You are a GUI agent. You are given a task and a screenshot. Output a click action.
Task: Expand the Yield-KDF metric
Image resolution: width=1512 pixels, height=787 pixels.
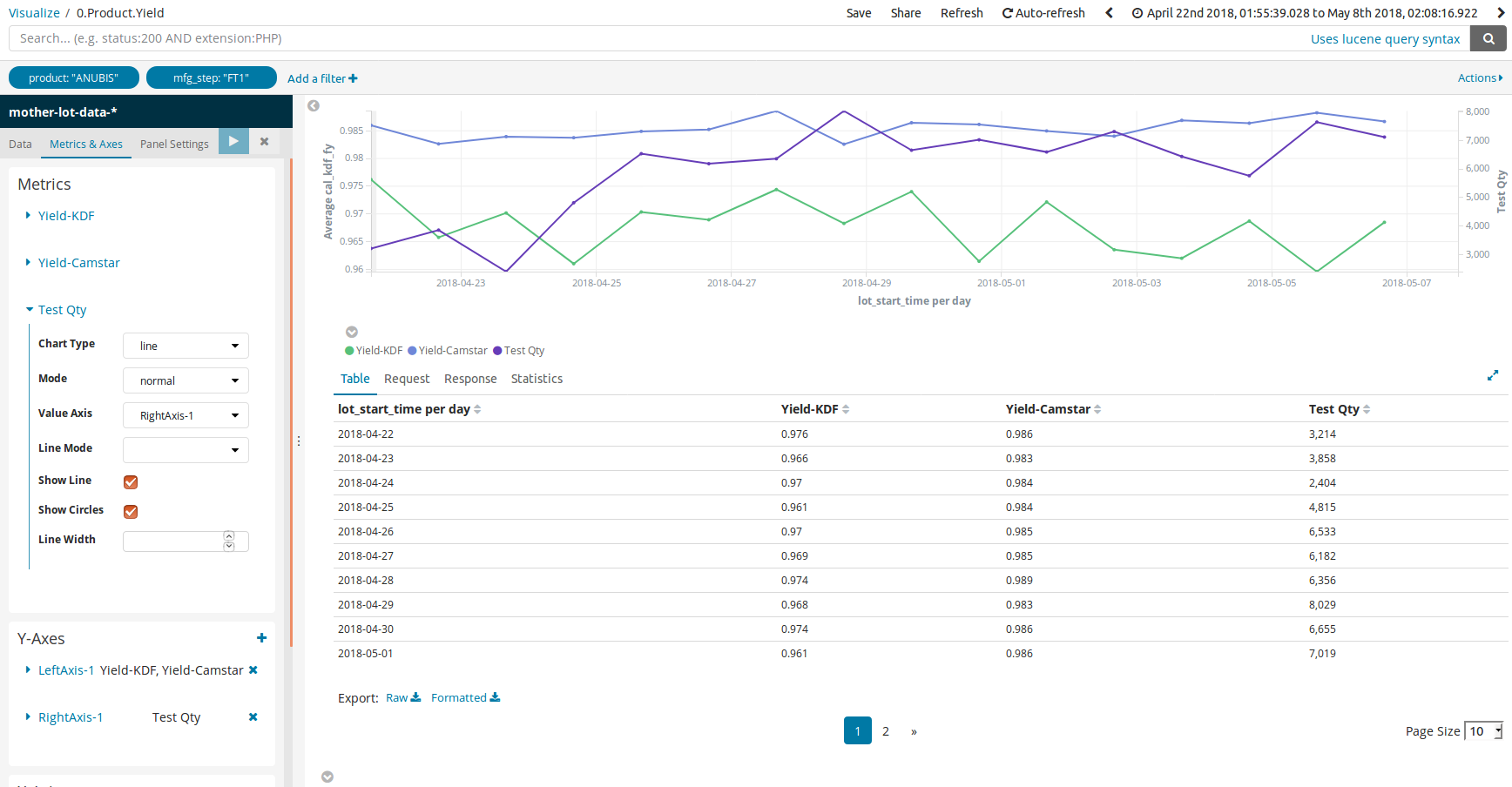[60, 216]
